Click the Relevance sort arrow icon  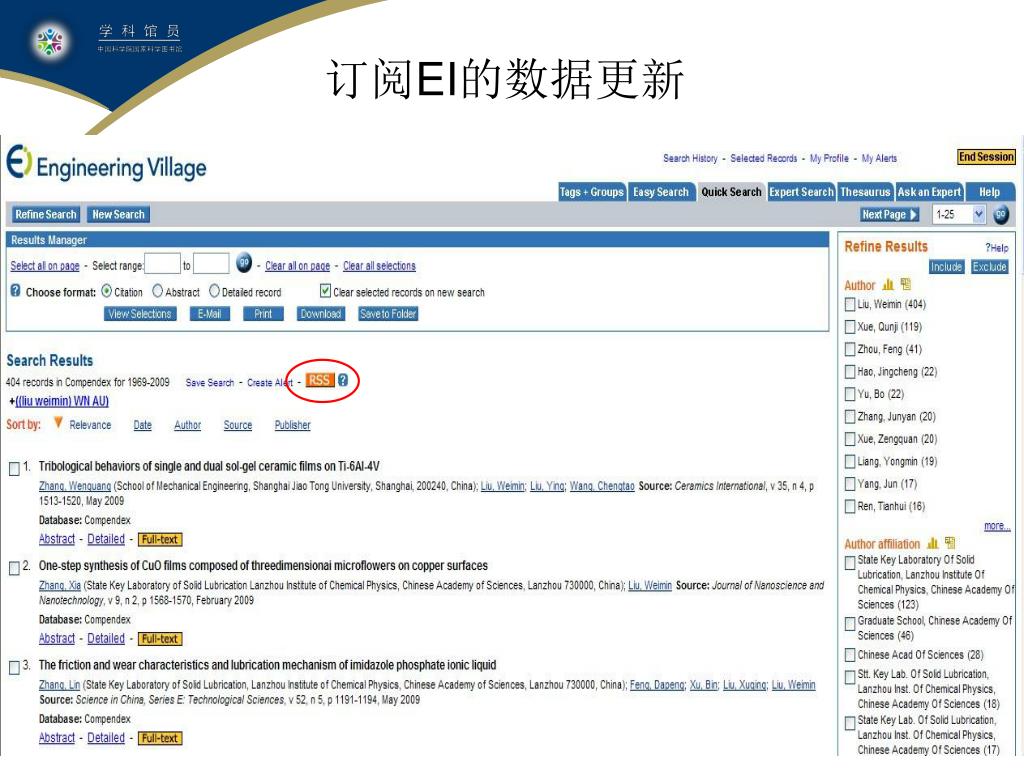coord(58,423)
